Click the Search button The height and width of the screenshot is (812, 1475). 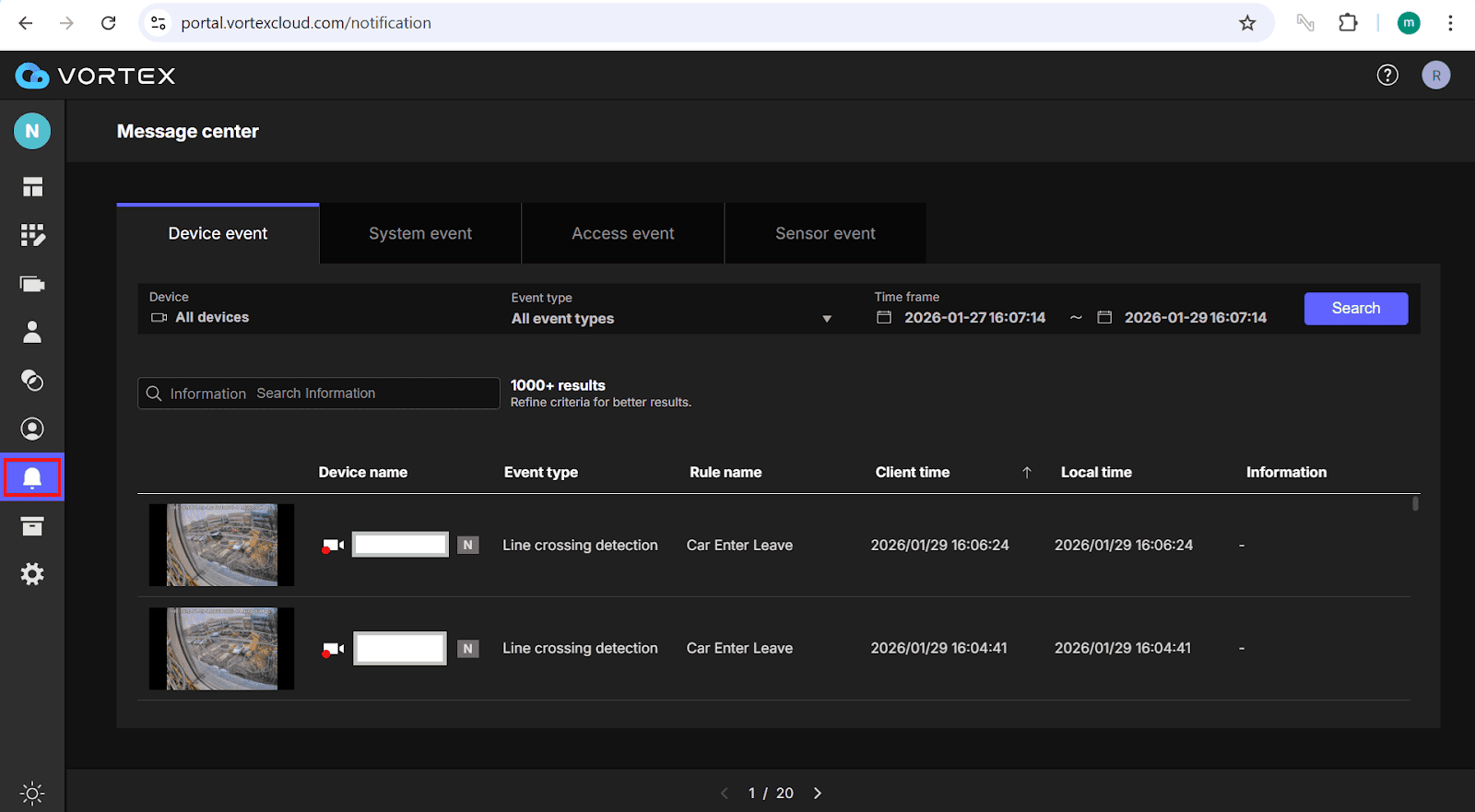pos(1355,309)
